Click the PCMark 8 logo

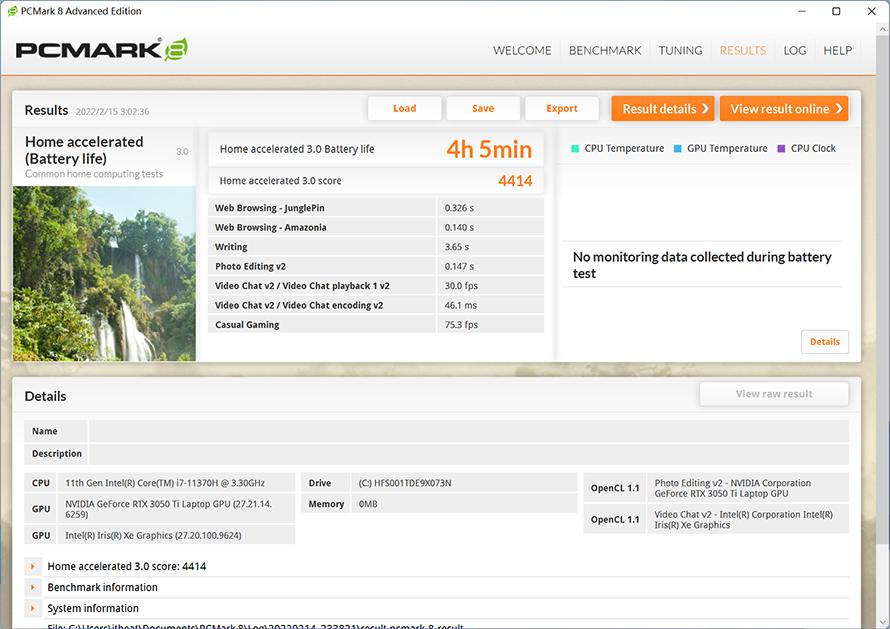[x=102, y=49]
